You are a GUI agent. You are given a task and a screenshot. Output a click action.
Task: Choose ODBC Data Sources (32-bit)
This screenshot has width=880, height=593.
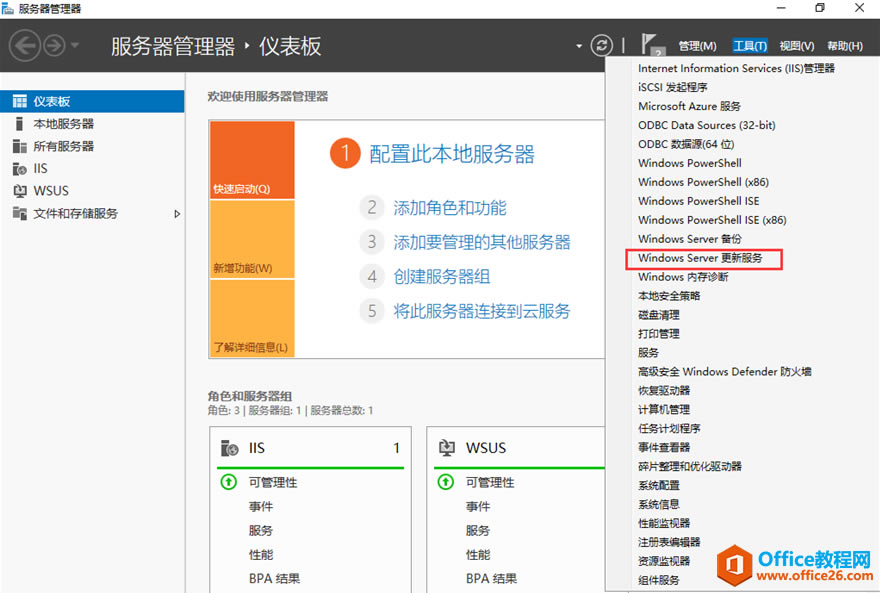pos(707,125)
